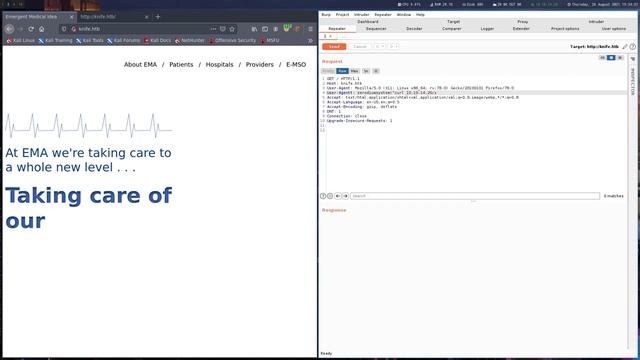Save page to Pocket icon

click(222, 29)
